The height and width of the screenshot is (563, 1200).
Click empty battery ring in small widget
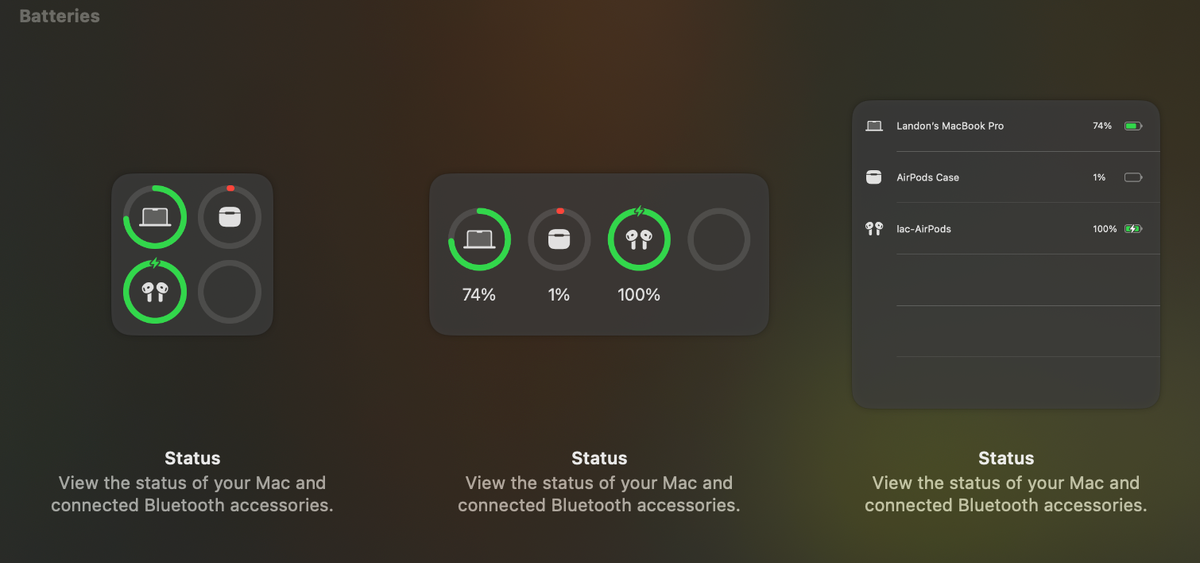229,292
